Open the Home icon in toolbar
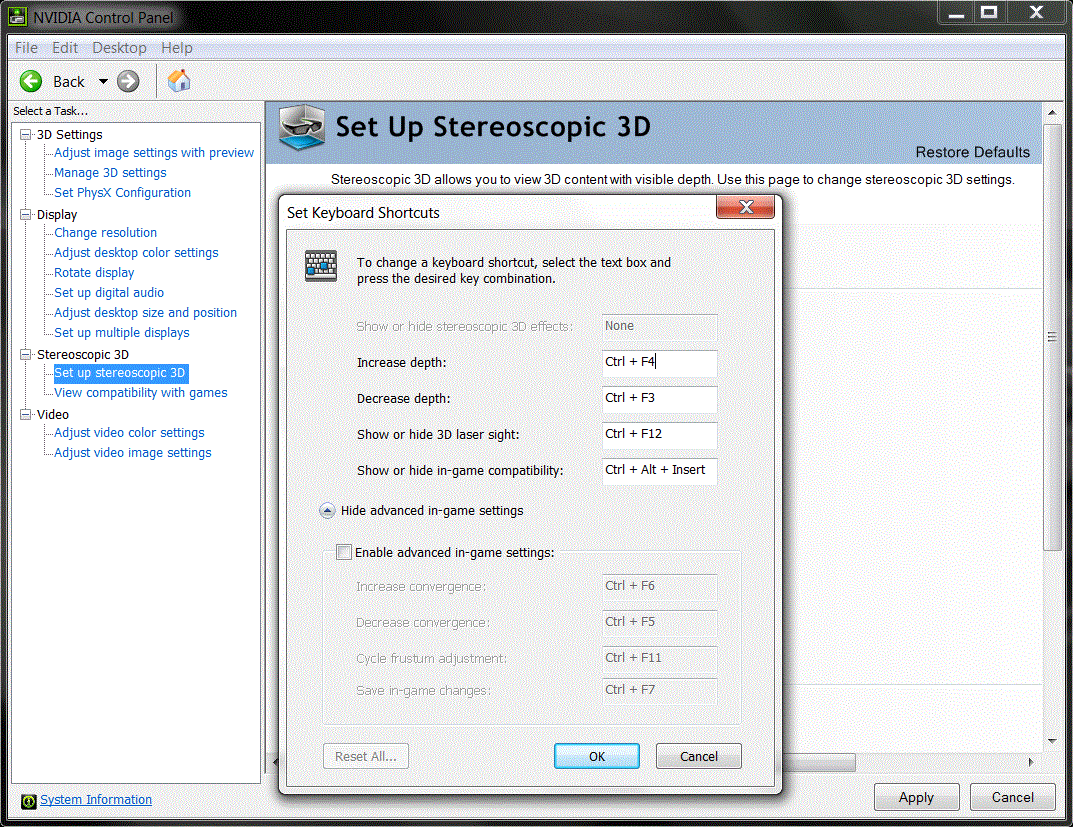 [x=179, y=81]
